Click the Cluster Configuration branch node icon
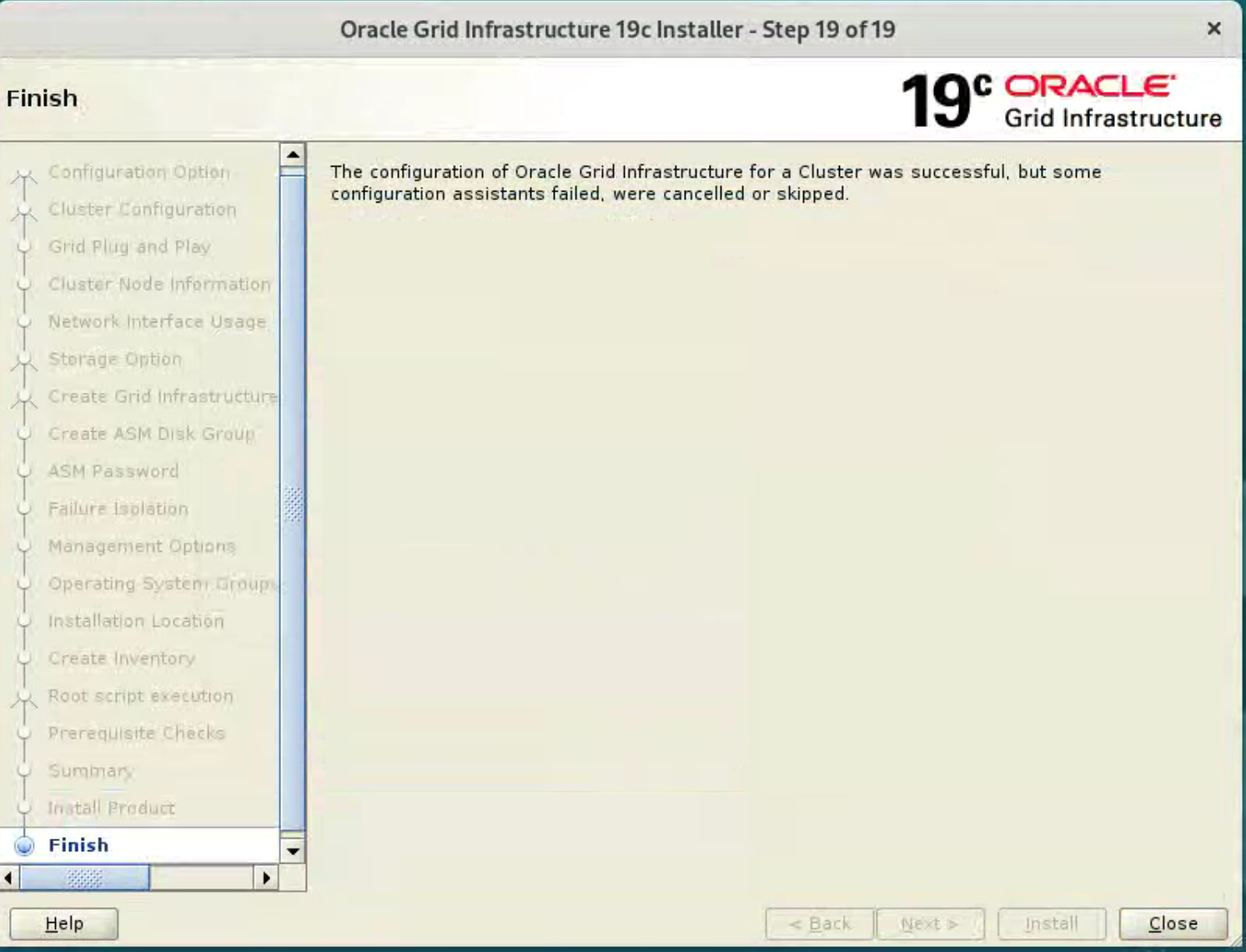Image resolution: width=1246 pixels, height=952 pixels. tap(24, 212)
